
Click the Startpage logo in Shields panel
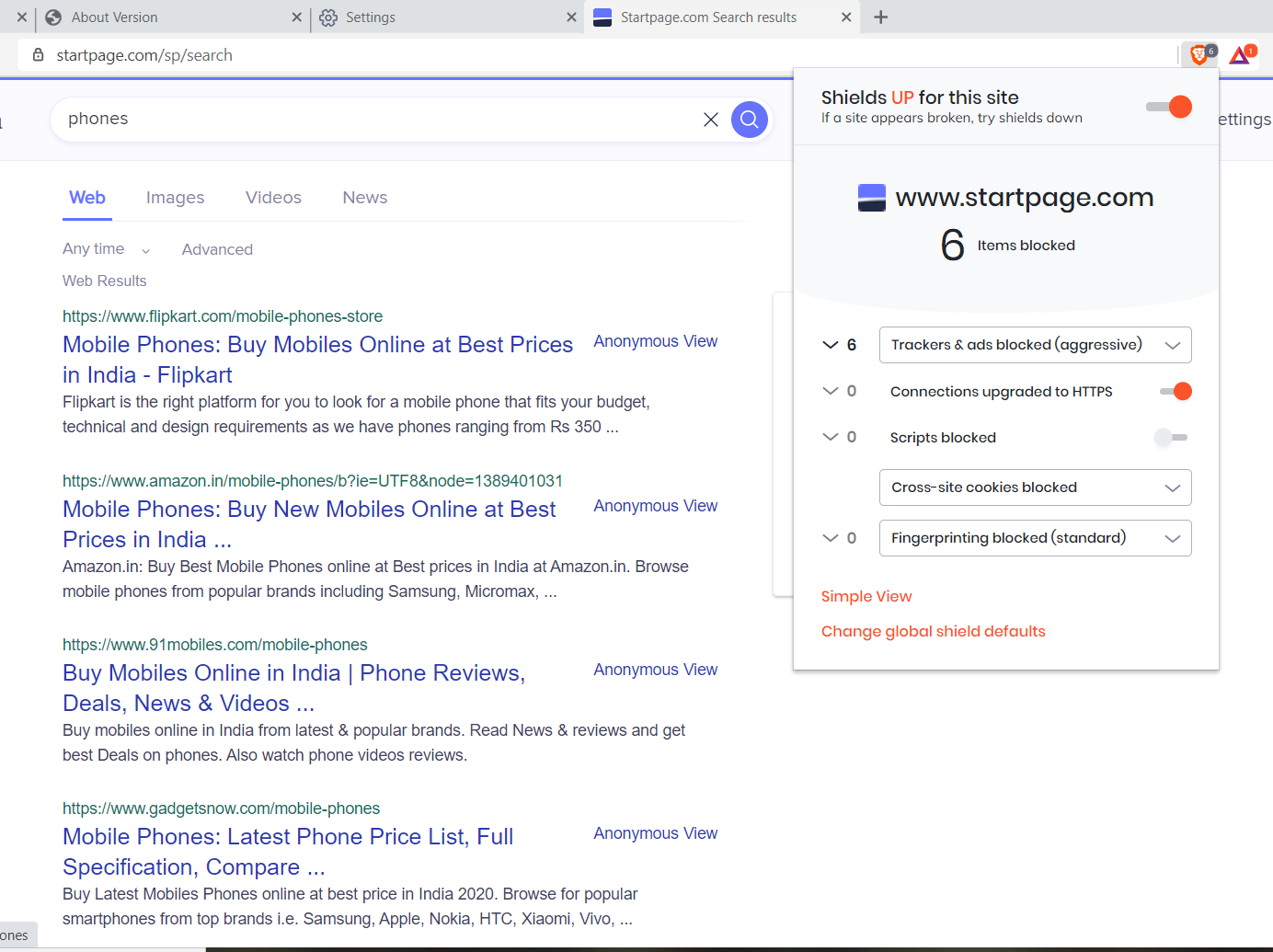pyautogui.click(x=871, y=197)
